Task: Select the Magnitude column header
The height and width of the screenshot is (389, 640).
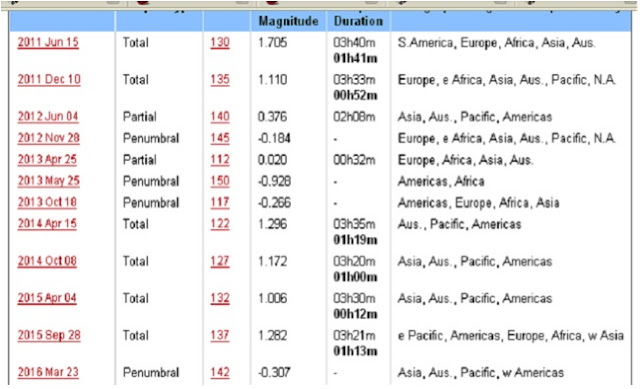Action: (289, 21)
